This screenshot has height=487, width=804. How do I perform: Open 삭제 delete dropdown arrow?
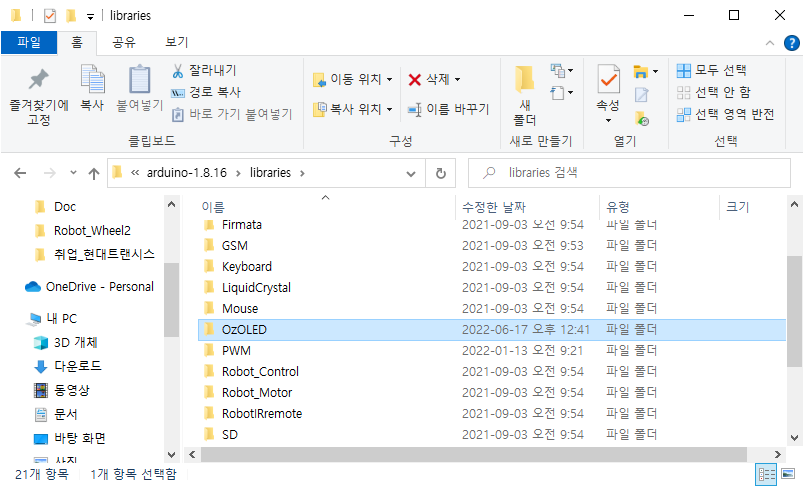click(x=457, y=79)
